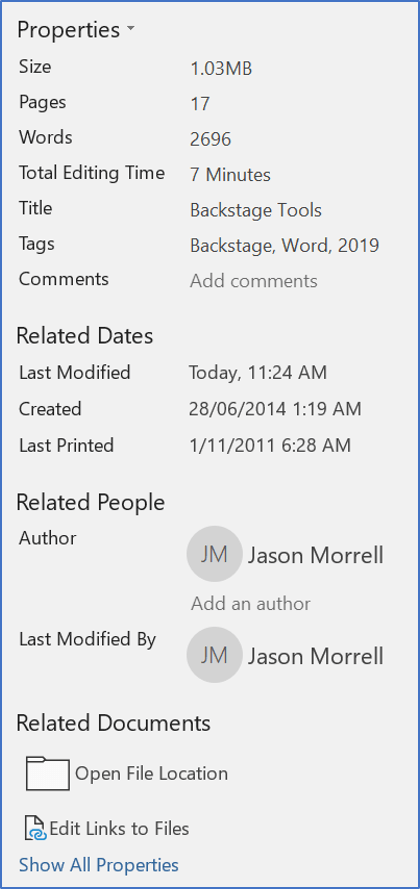
Task: Open the Properties dropdown arrow
Action: pyautogui.click(x=130, y=28)
